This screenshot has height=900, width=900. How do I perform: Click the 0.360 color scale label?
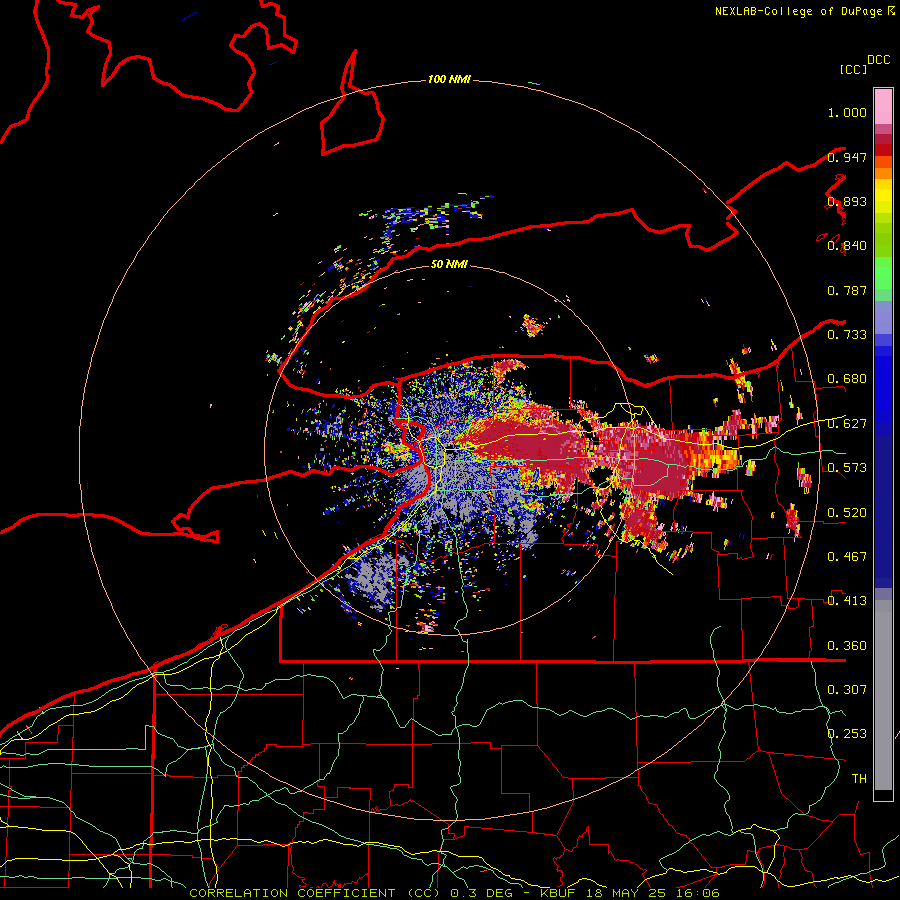coord(847,645)
